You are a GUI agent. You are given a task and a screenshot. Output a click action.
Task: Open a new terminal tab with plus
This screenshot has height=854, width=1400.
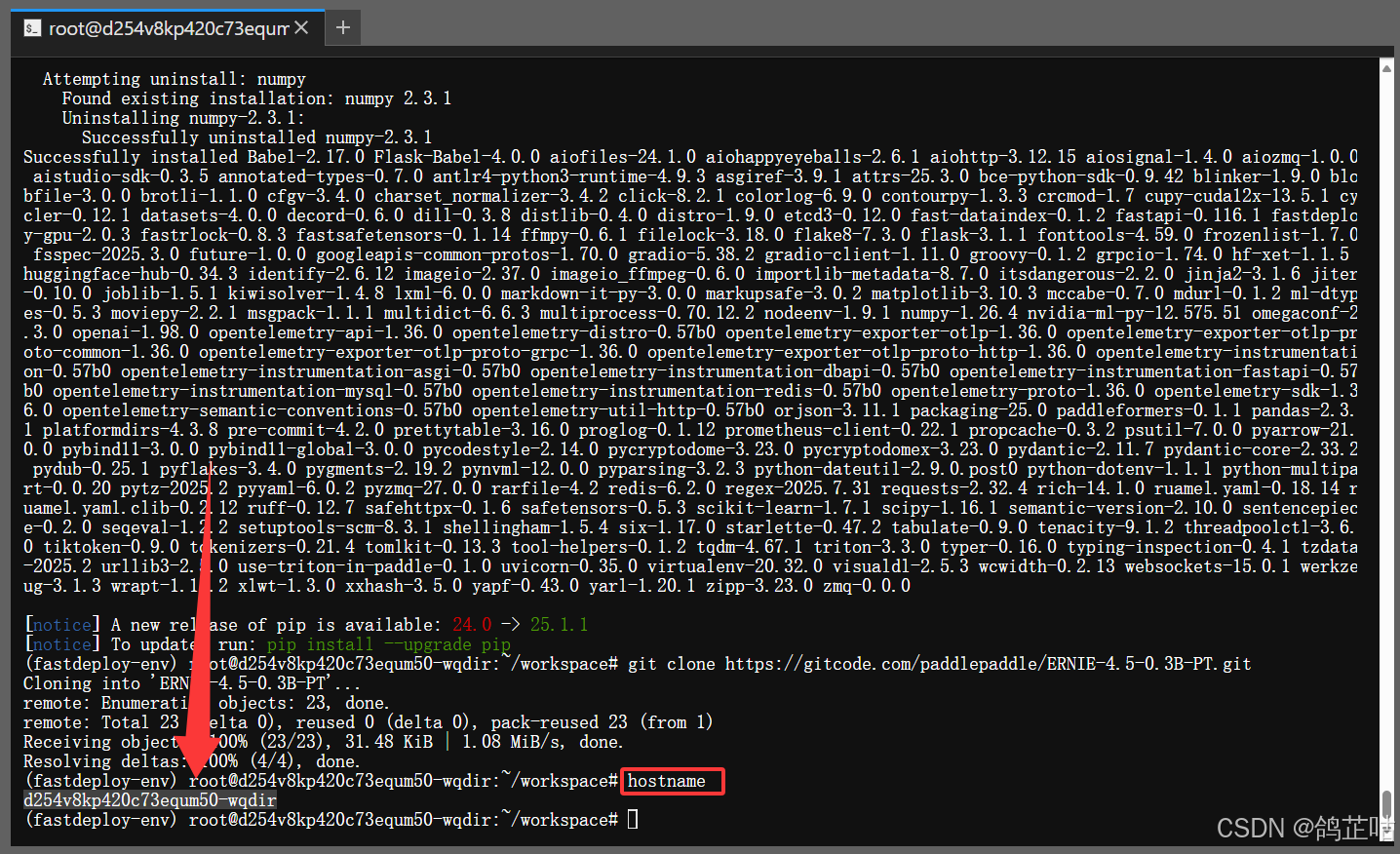pyautogui.click(x=342, y=27)
